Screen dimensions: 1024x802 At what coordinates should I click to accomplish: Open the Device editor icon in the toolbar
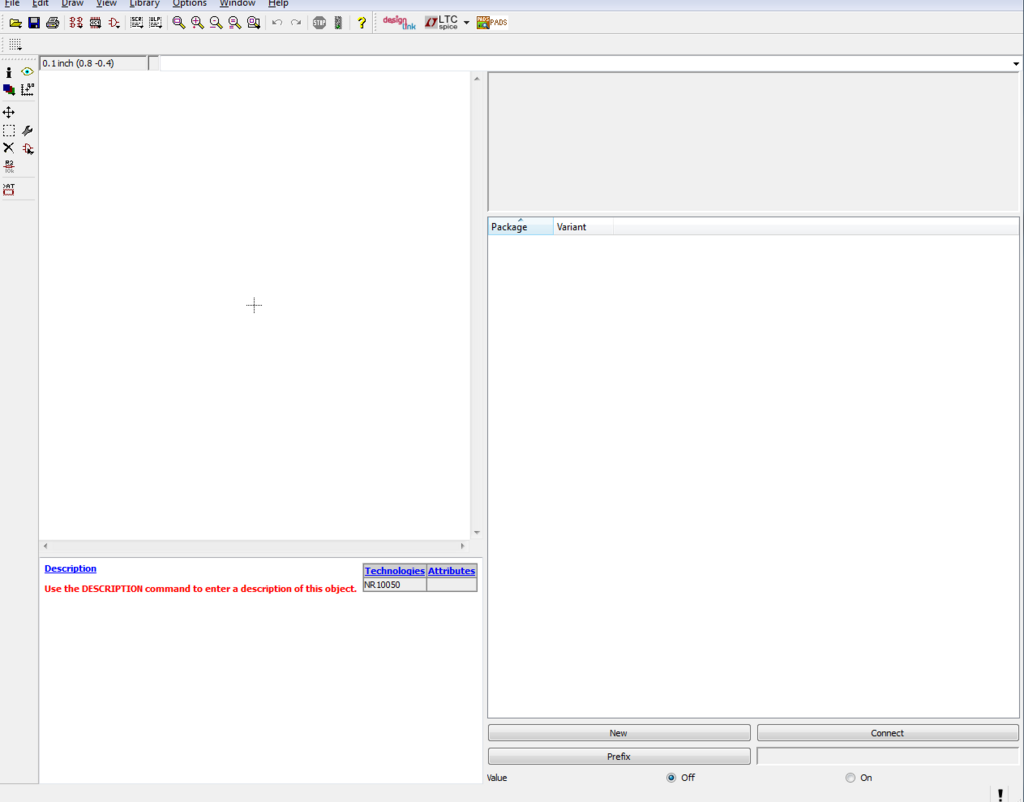76,23
